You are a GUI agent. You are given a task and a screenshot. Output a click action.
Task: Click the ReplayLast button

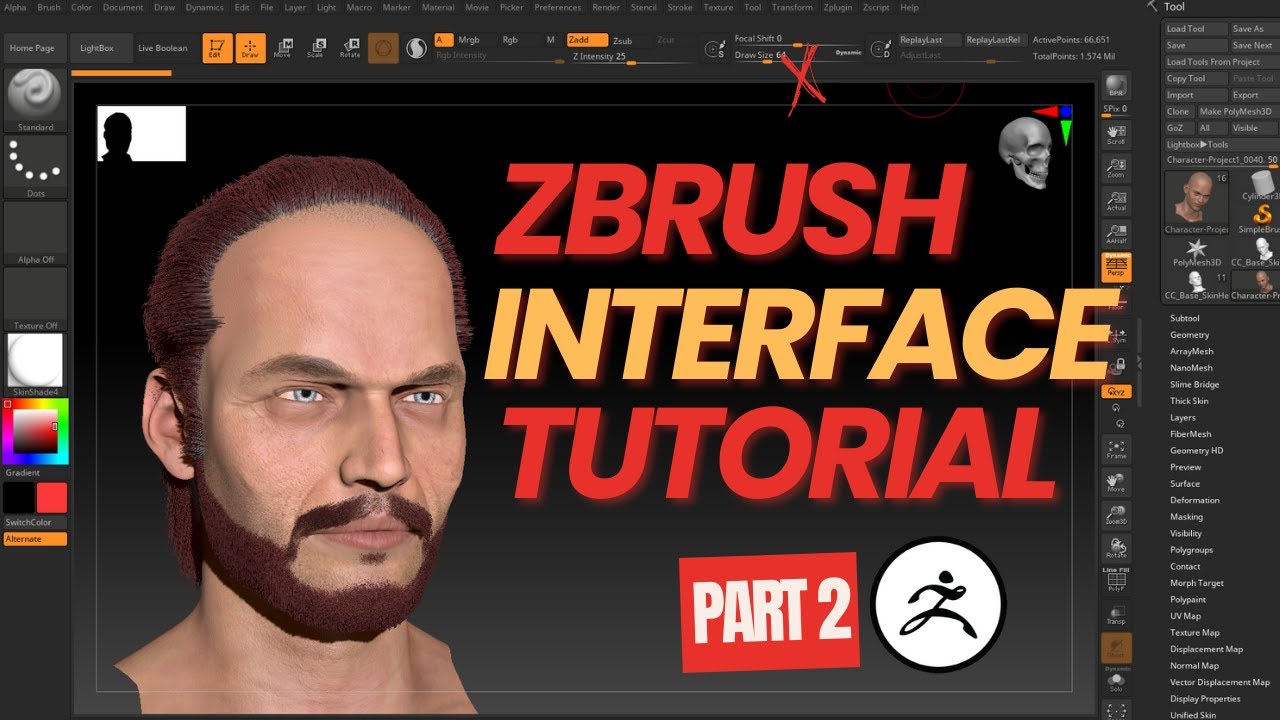928,40
